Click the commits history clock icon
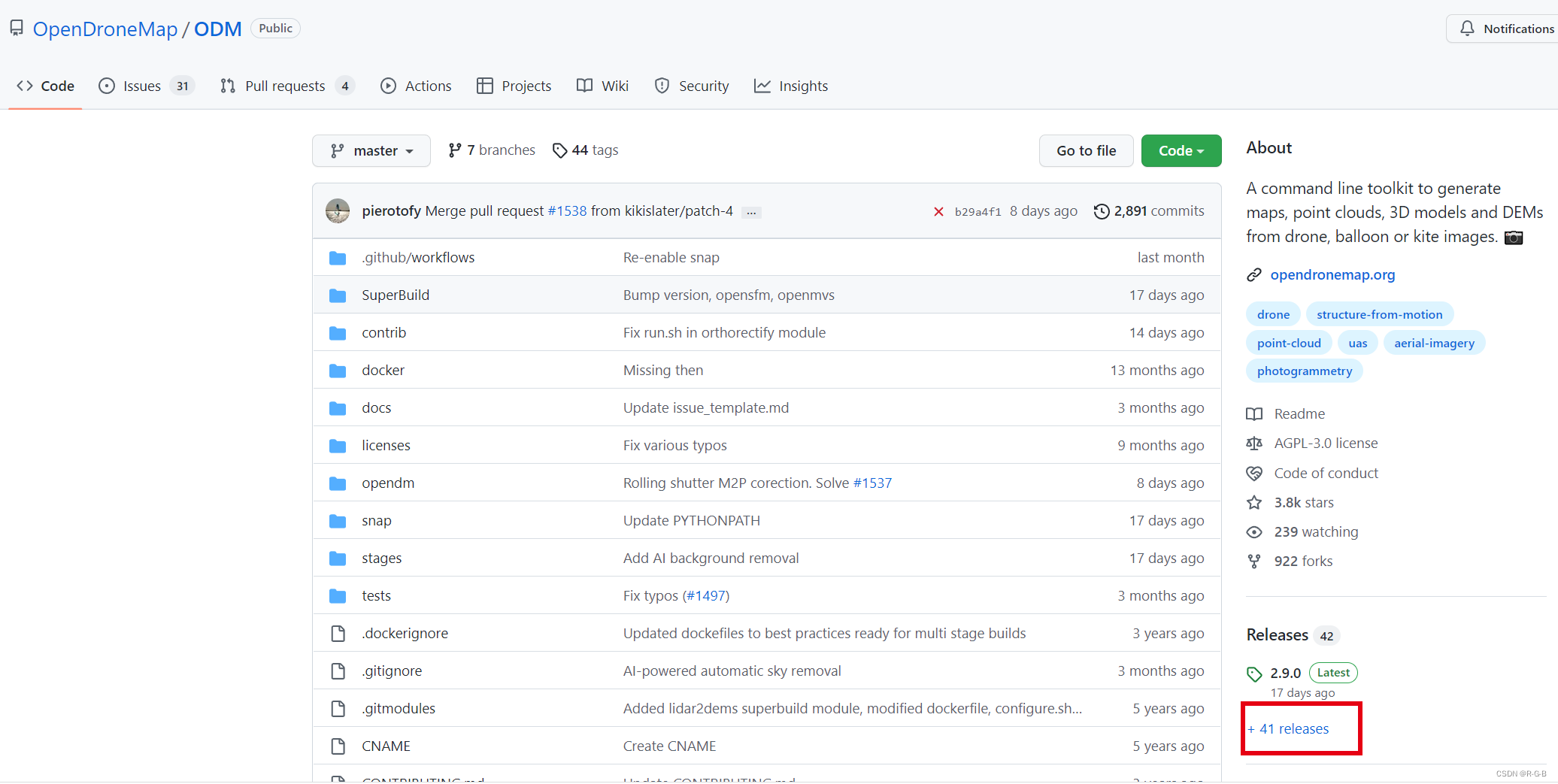This screenshot has height=784, width=1558. point(1102,211)
